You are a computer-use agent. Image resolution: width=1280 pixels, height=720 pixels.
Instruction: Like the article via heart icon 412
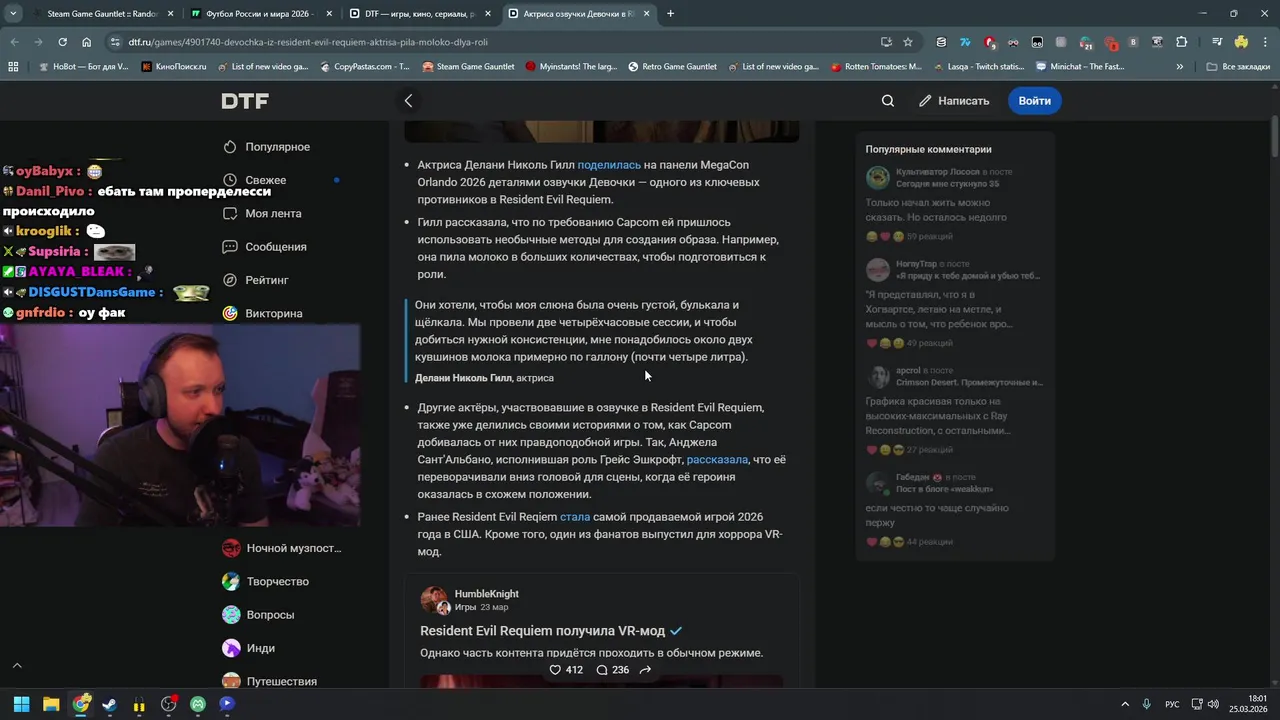pyautogui.click(x=566, y=670)
